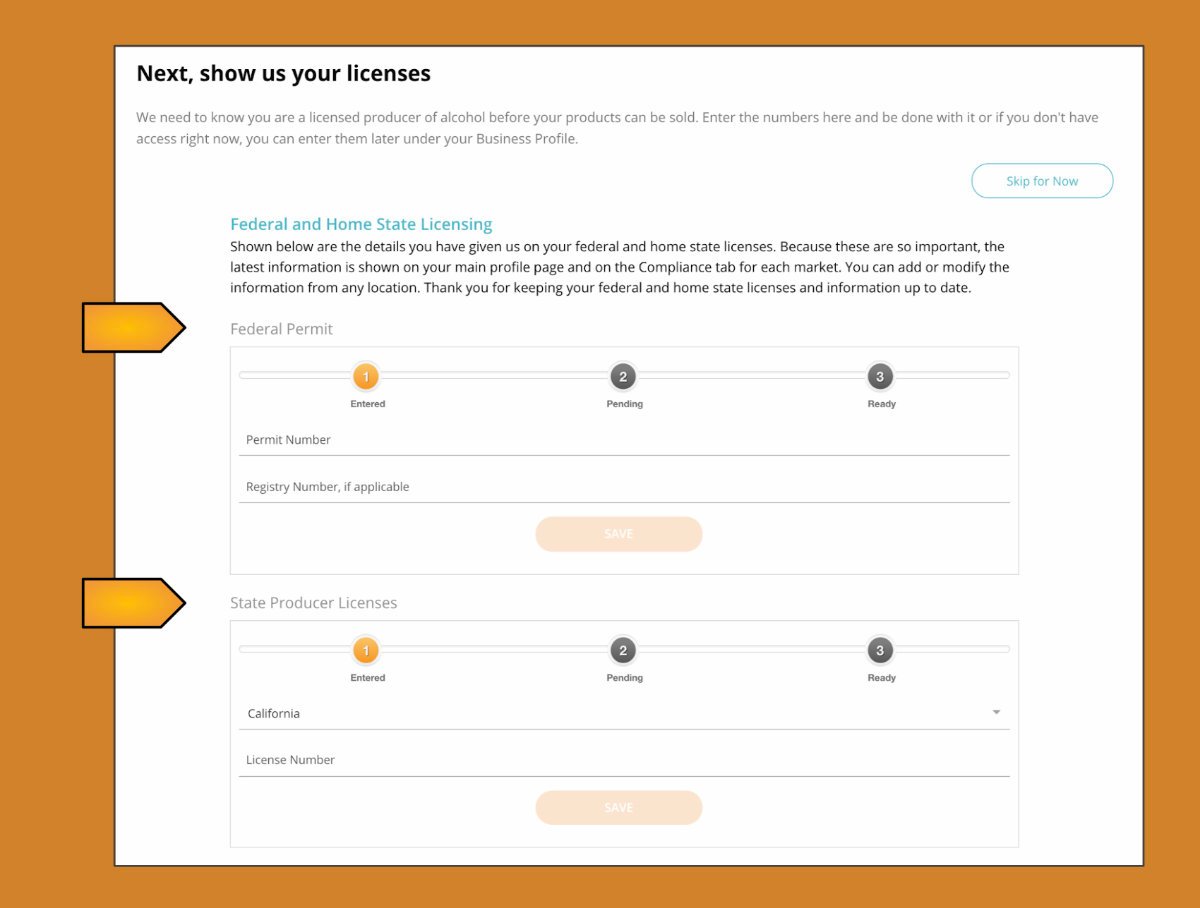Click step 2 Pending circle under Federal Permit
Screen dimensions: 1200x908
[623, 376]
